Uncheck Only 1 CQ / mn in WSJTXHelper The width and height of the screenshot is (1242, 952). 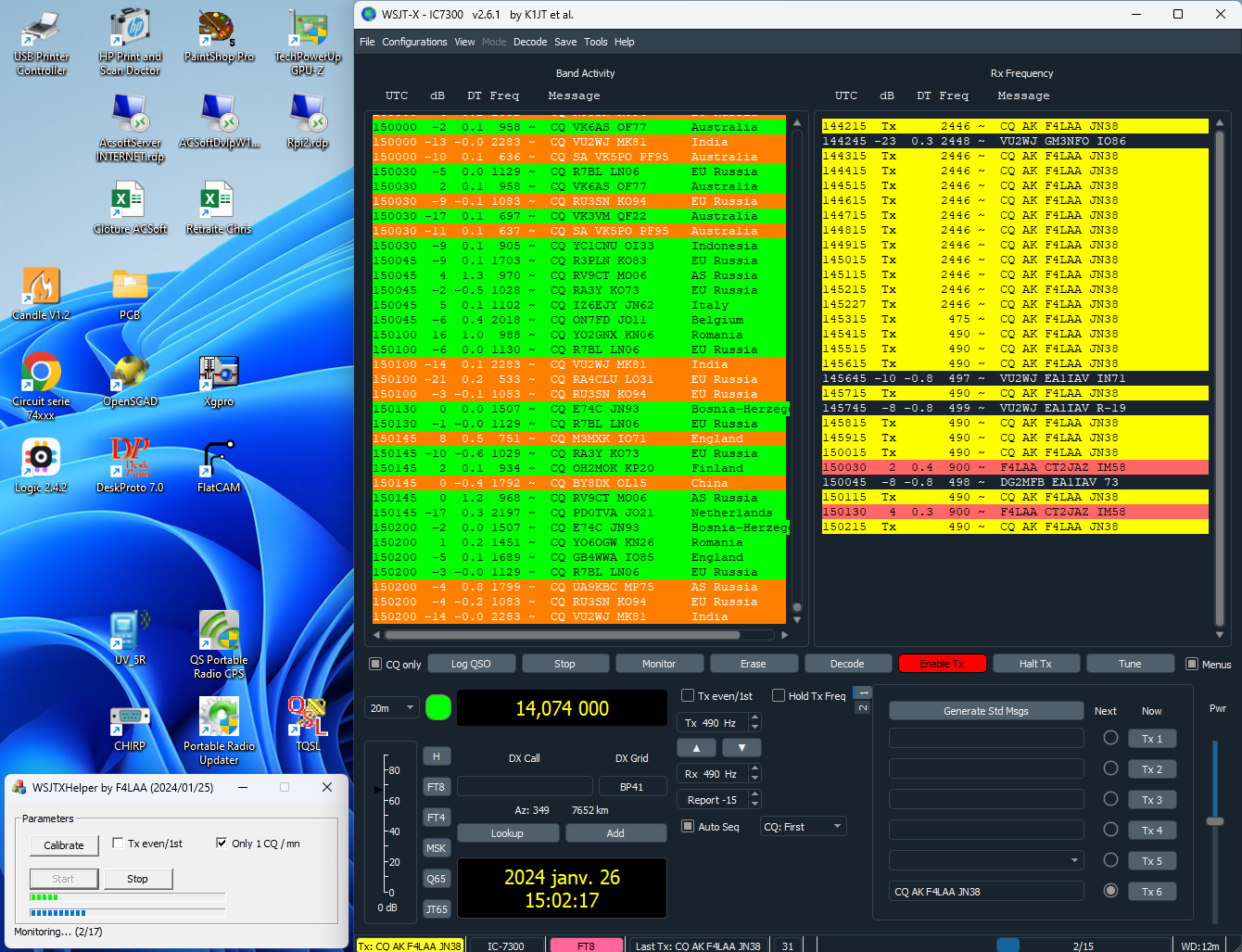pos(222,843)
